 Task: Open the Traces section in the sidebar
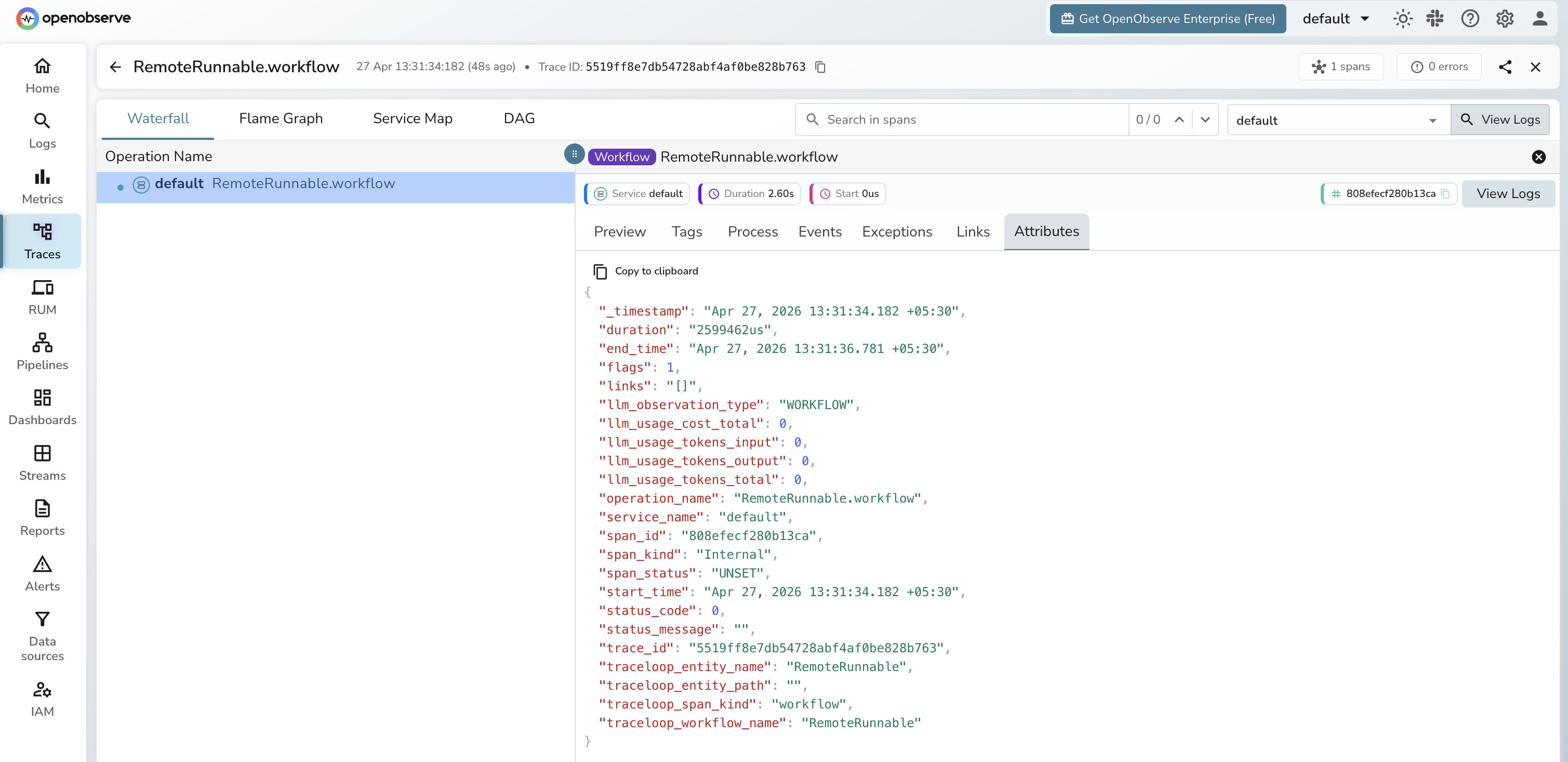coord(42,241)
